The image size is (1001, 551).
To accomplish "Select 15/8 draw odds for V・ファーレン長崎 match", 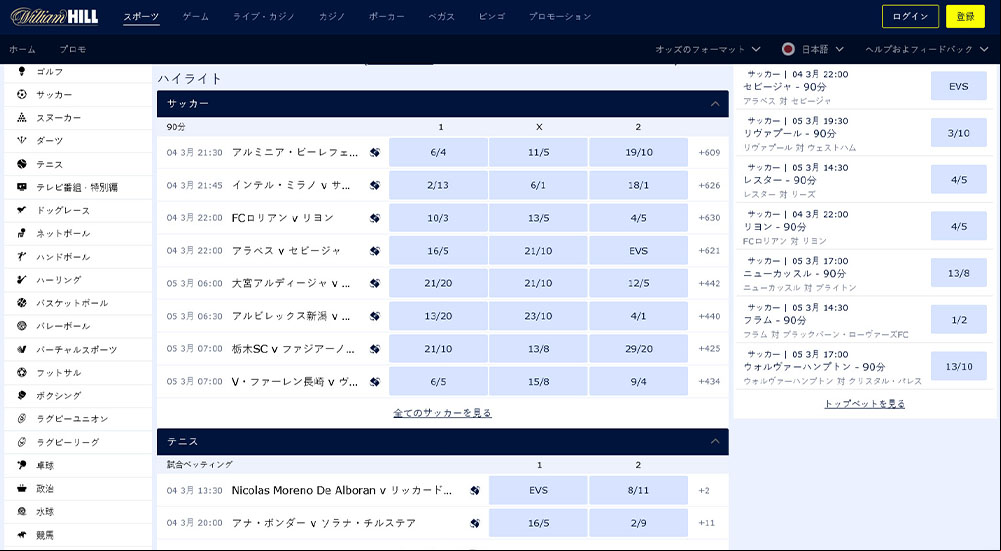I will 538,381.
